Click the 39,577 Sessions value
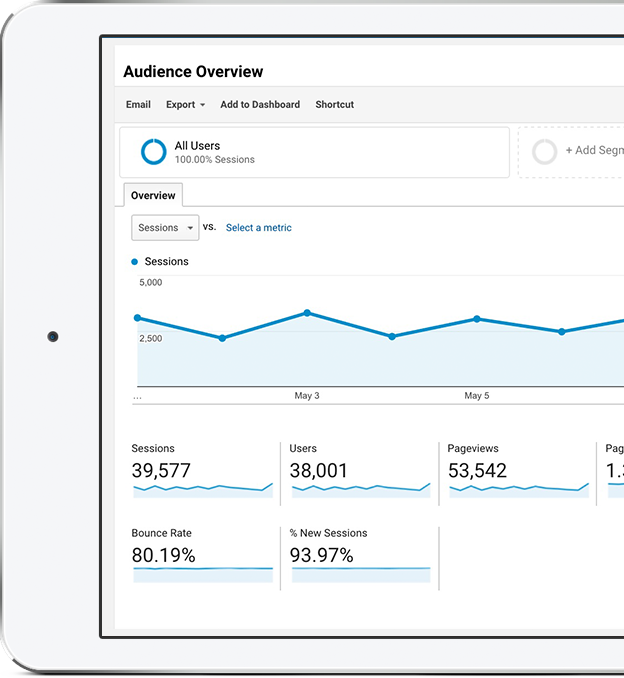 coord(161,470)
